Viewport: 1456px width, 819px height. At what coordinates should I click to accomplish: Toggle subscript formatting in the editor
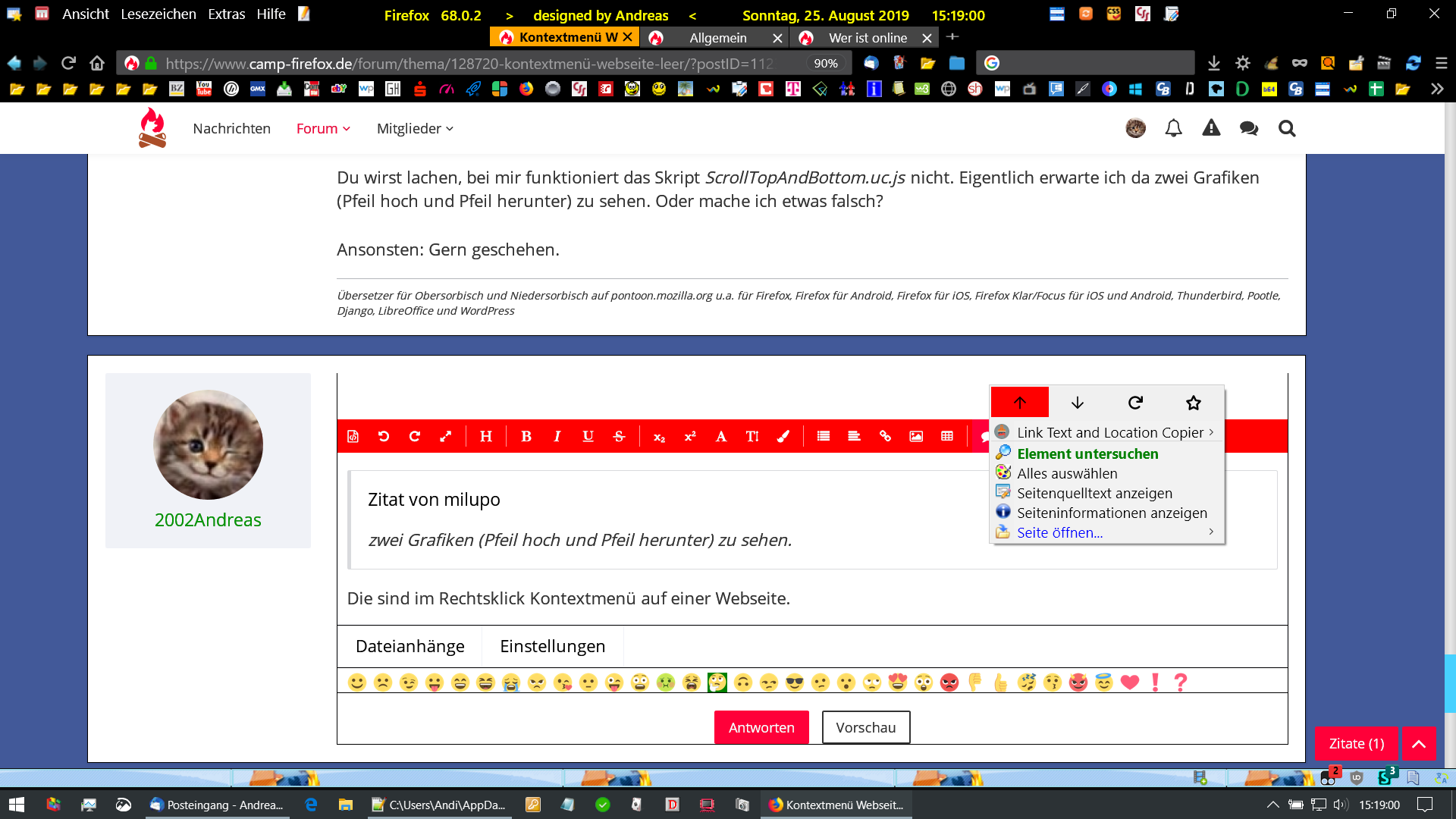[659, 437]
